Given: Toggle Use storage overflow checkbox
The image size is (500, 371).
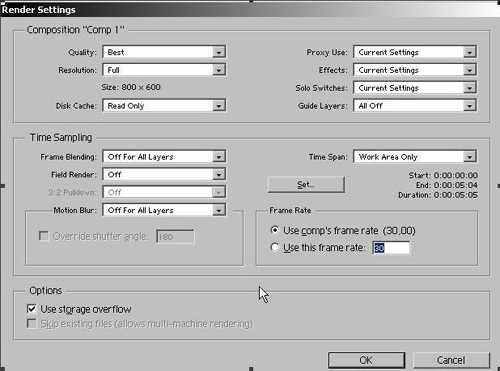Looking at the screenshot, I should 32,309.
